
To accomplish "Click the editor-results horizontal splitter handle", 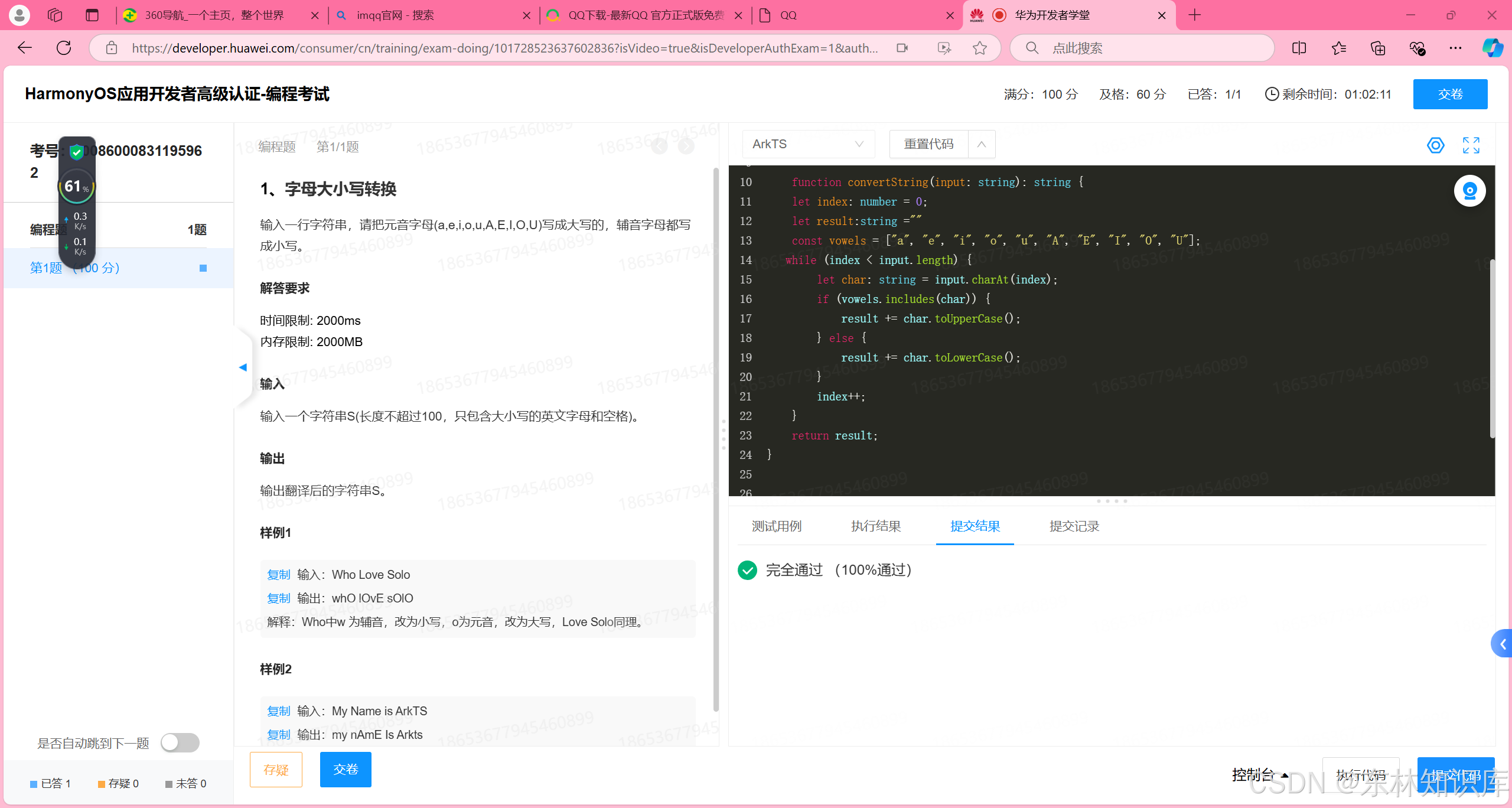I will (1112, 501).
